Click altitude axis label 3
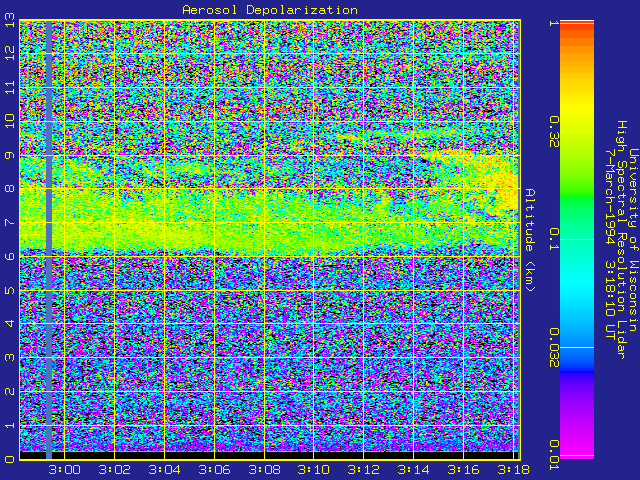The height and width of the screenshot is (480, 640). 10,358
